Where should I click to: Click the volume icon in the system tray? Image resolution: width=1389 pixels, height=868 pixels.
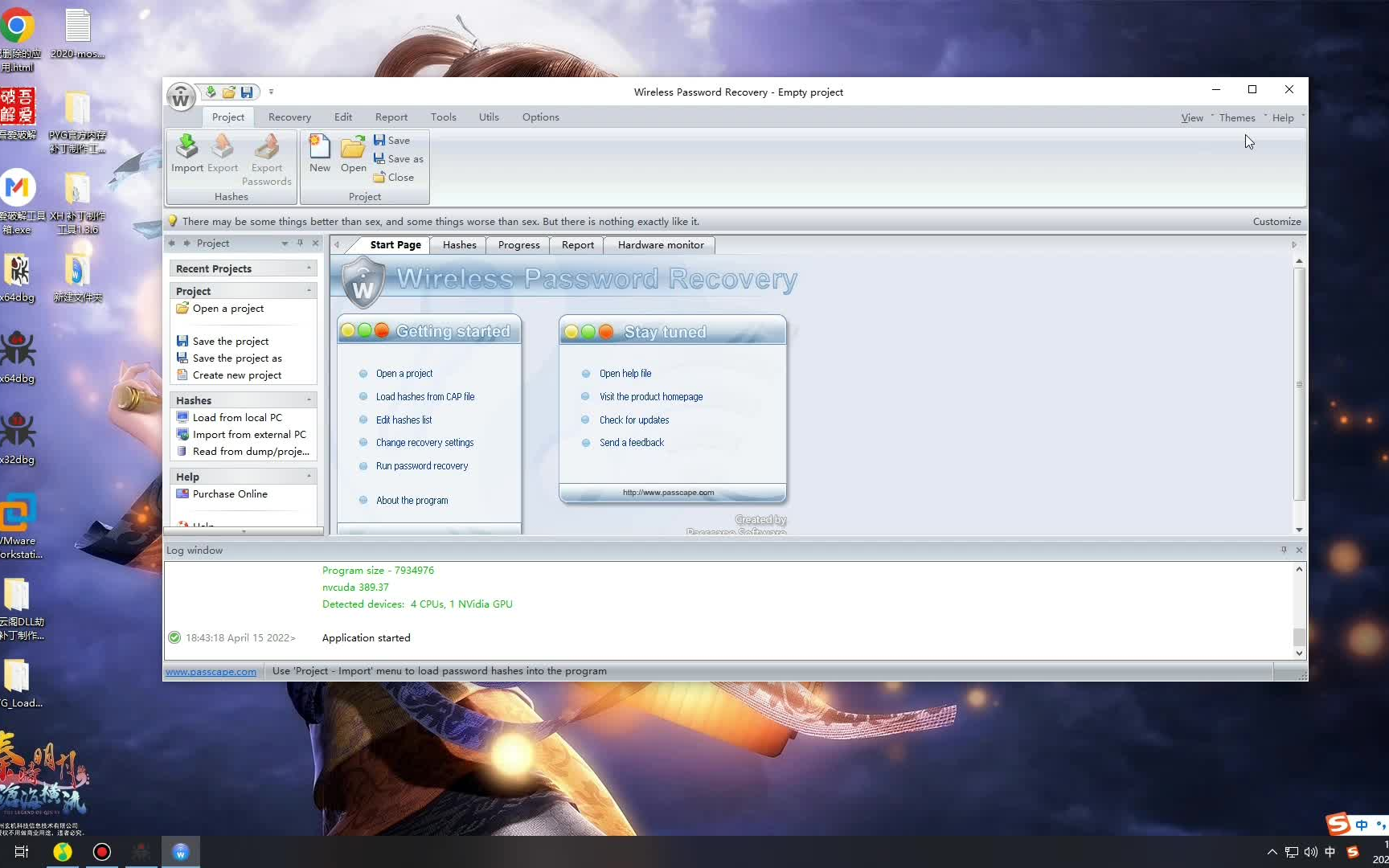(1311, 852)
